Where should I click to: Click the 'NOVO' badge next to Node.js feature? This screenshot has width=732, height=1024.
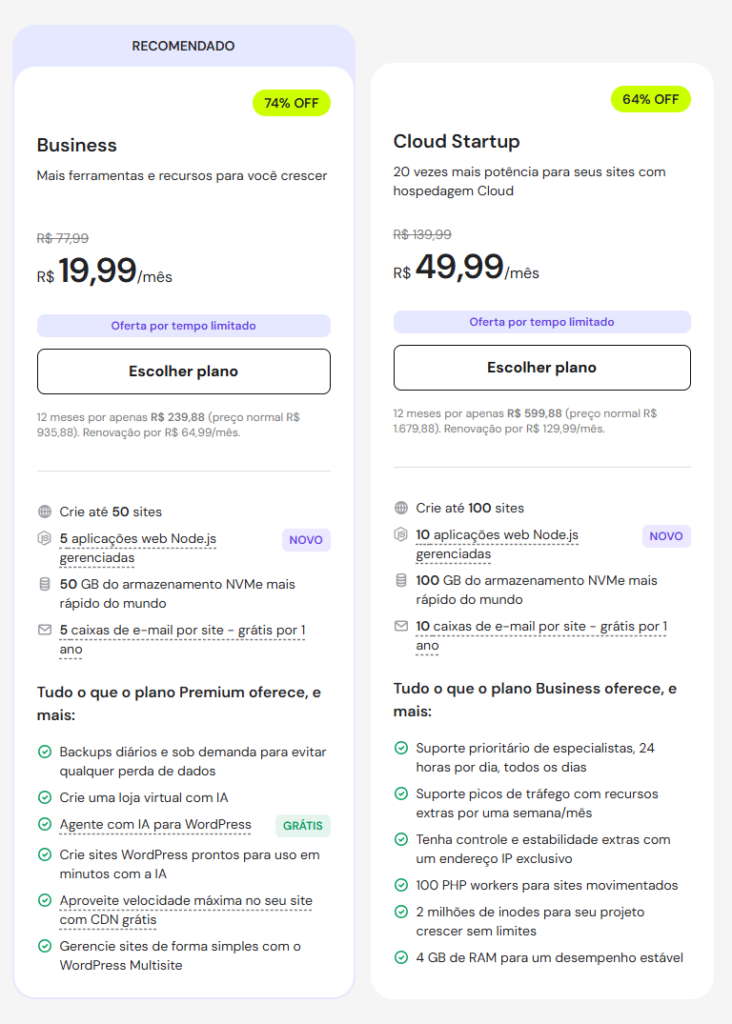(x=306, y=539)
